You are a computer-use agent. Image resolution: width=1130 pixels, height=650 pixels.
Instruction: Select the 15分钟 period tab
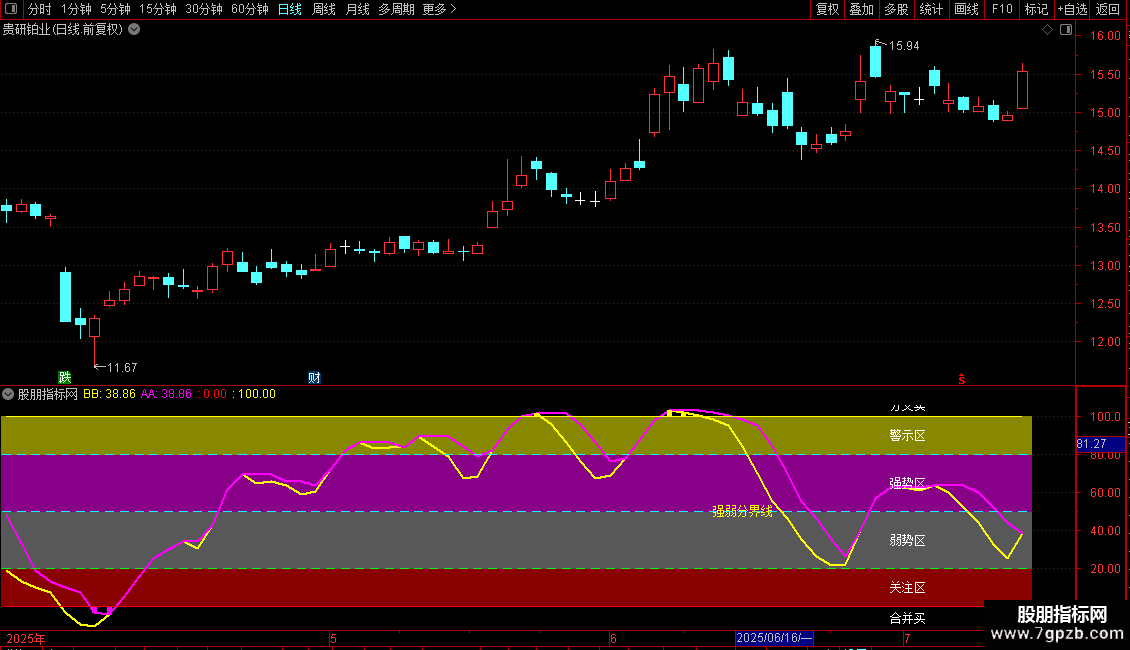(158, 9)
